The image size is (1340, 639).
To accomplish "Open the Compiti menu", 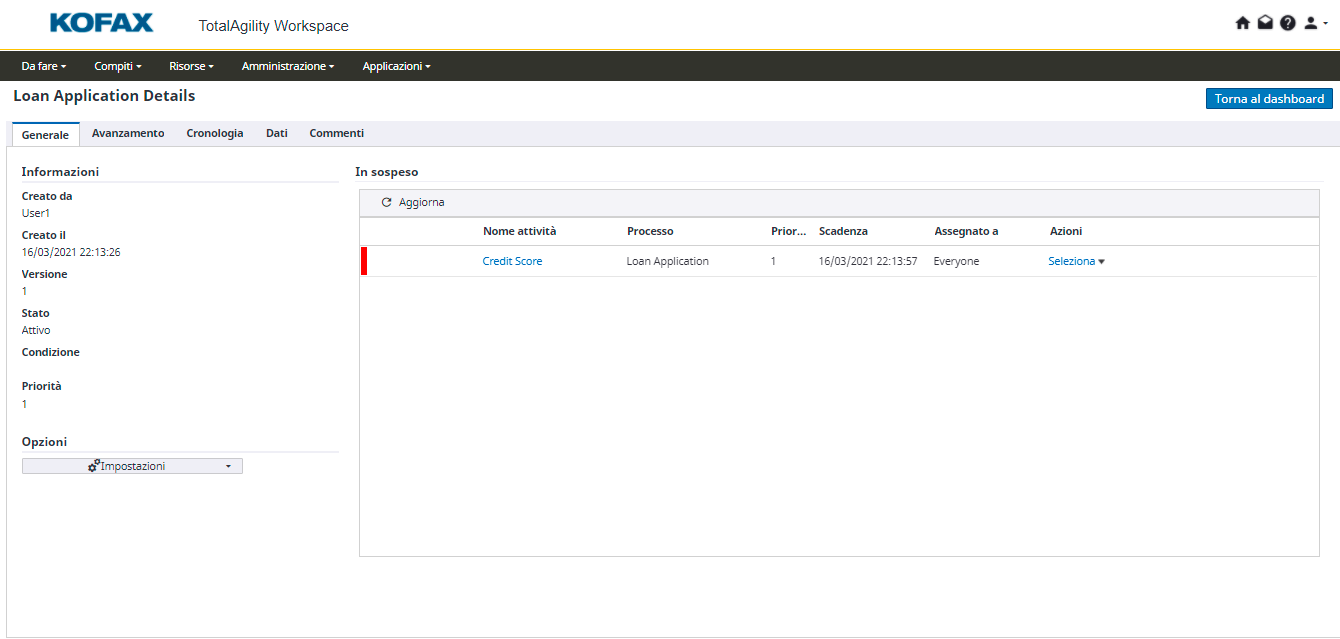I will [118, 66].
